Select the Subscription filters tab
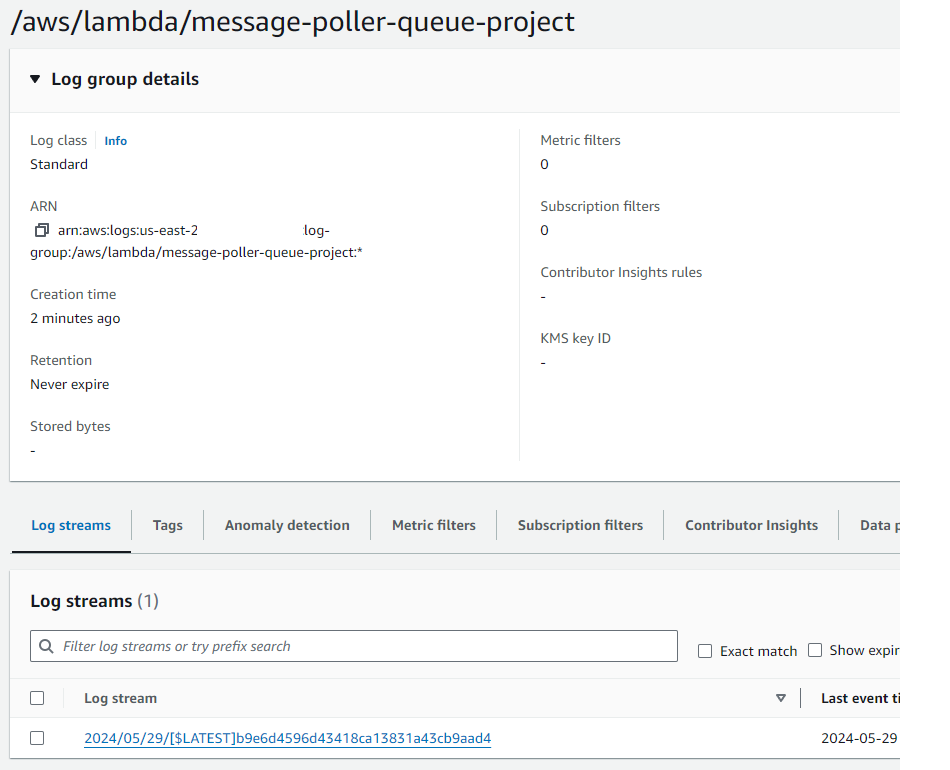Viewport: 950px width, 770px height. (580, 525)
